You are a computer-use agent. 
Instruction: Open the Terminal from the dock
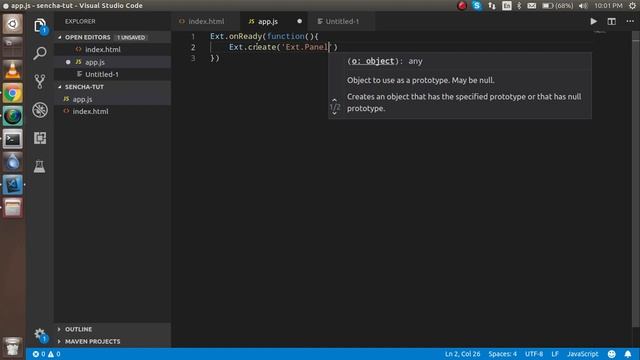pos(13,139)
